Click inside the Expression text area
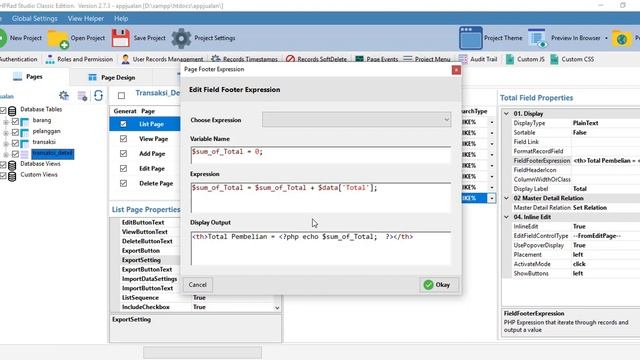 [320, 197]
